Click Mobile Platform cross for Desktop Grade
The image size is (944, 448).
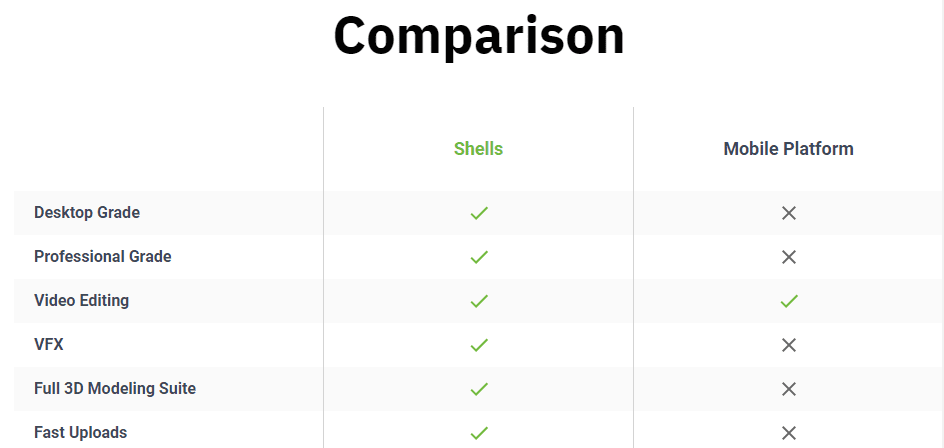click(789, 213)
